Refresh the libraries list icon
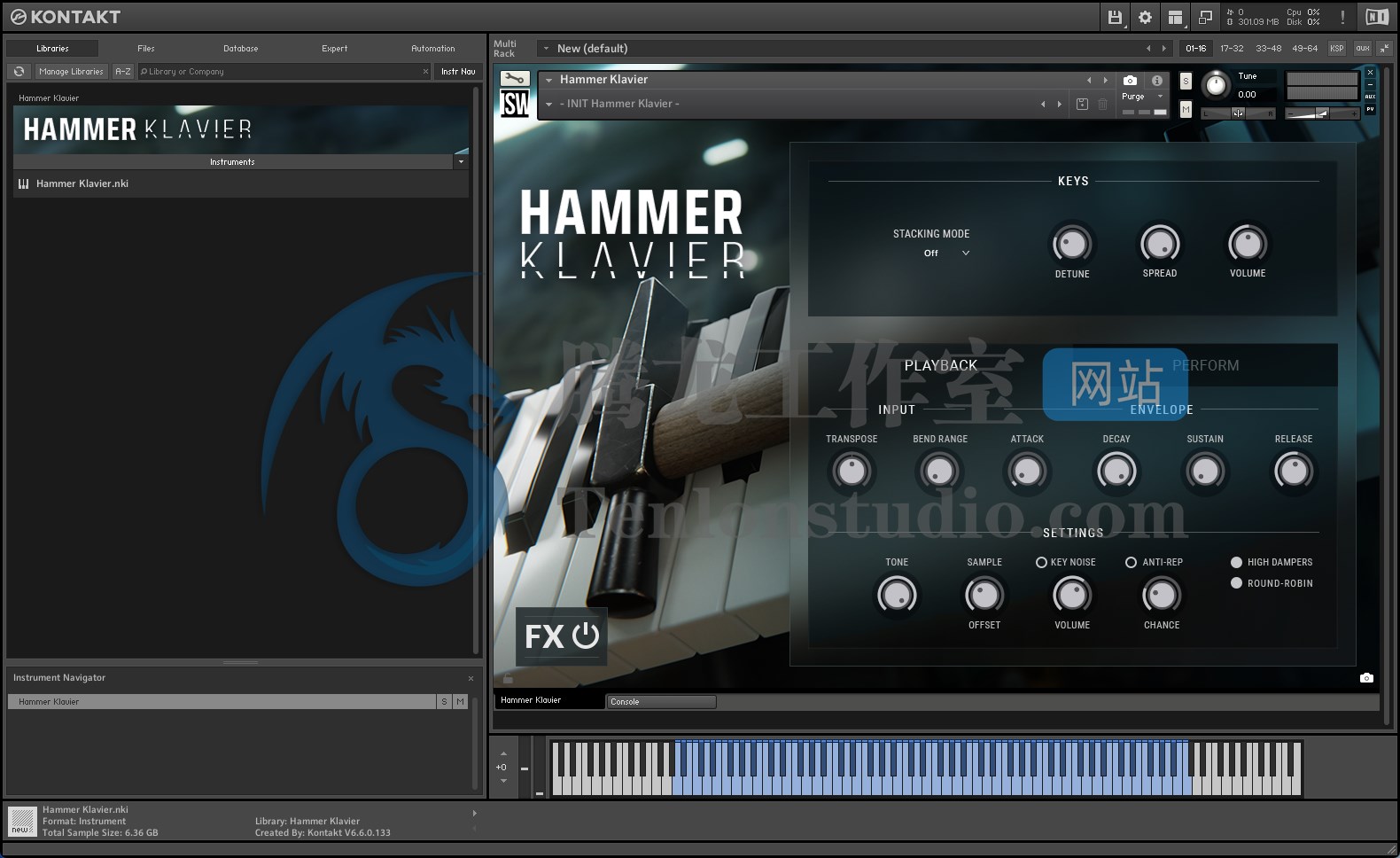 (x=19, y=71)
